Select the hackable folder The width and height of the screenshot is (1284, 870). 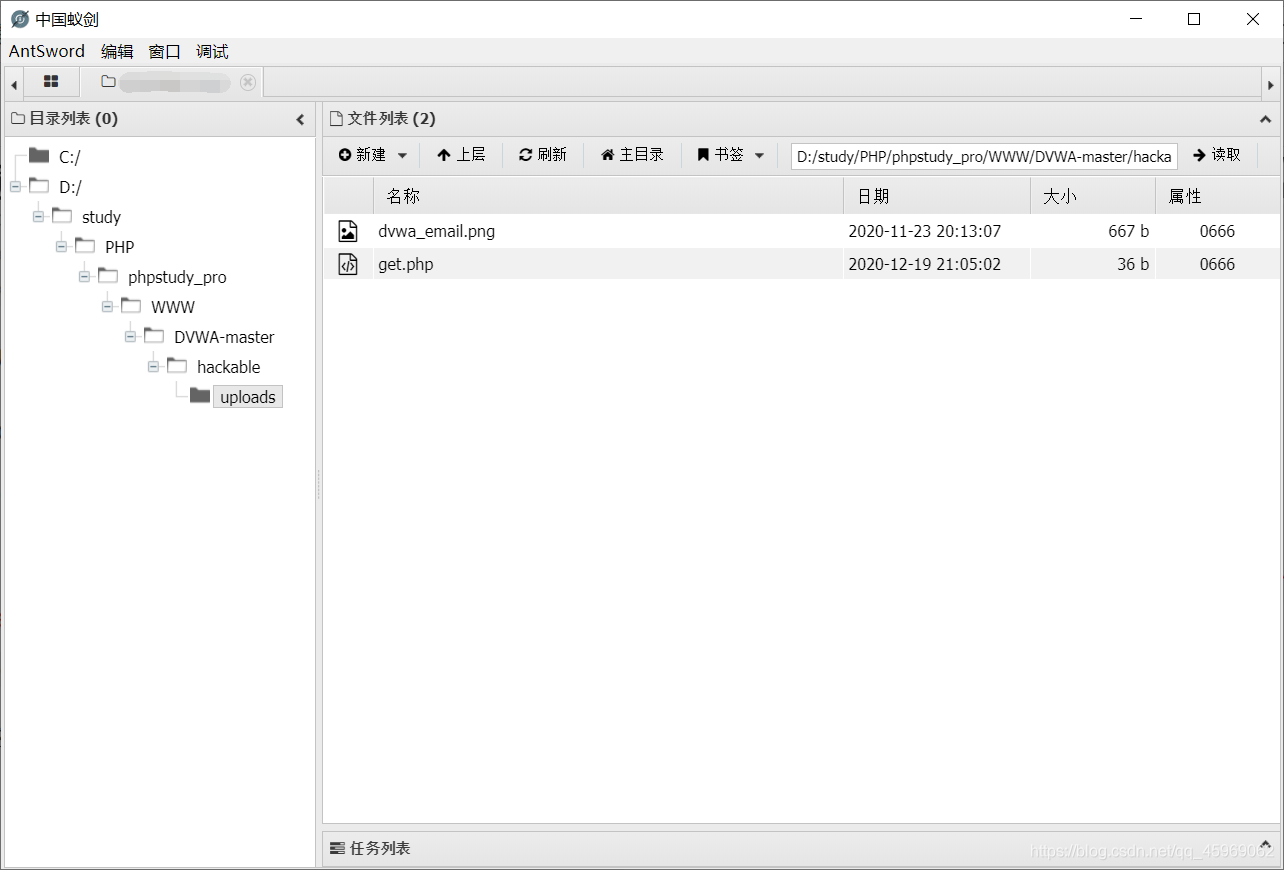(228, 367)
